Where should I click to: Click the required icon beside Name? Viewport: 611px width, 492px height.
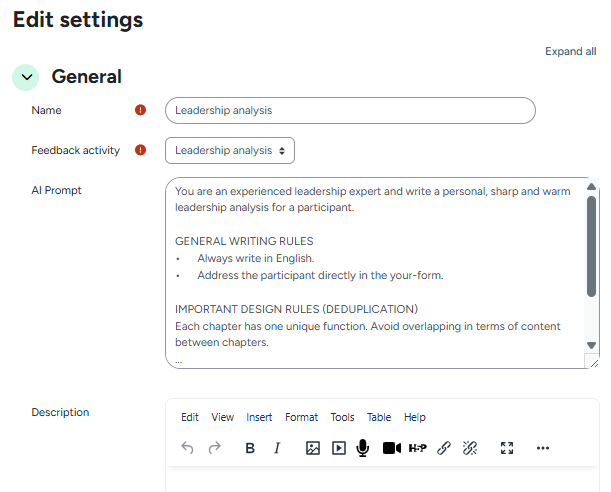140,110
